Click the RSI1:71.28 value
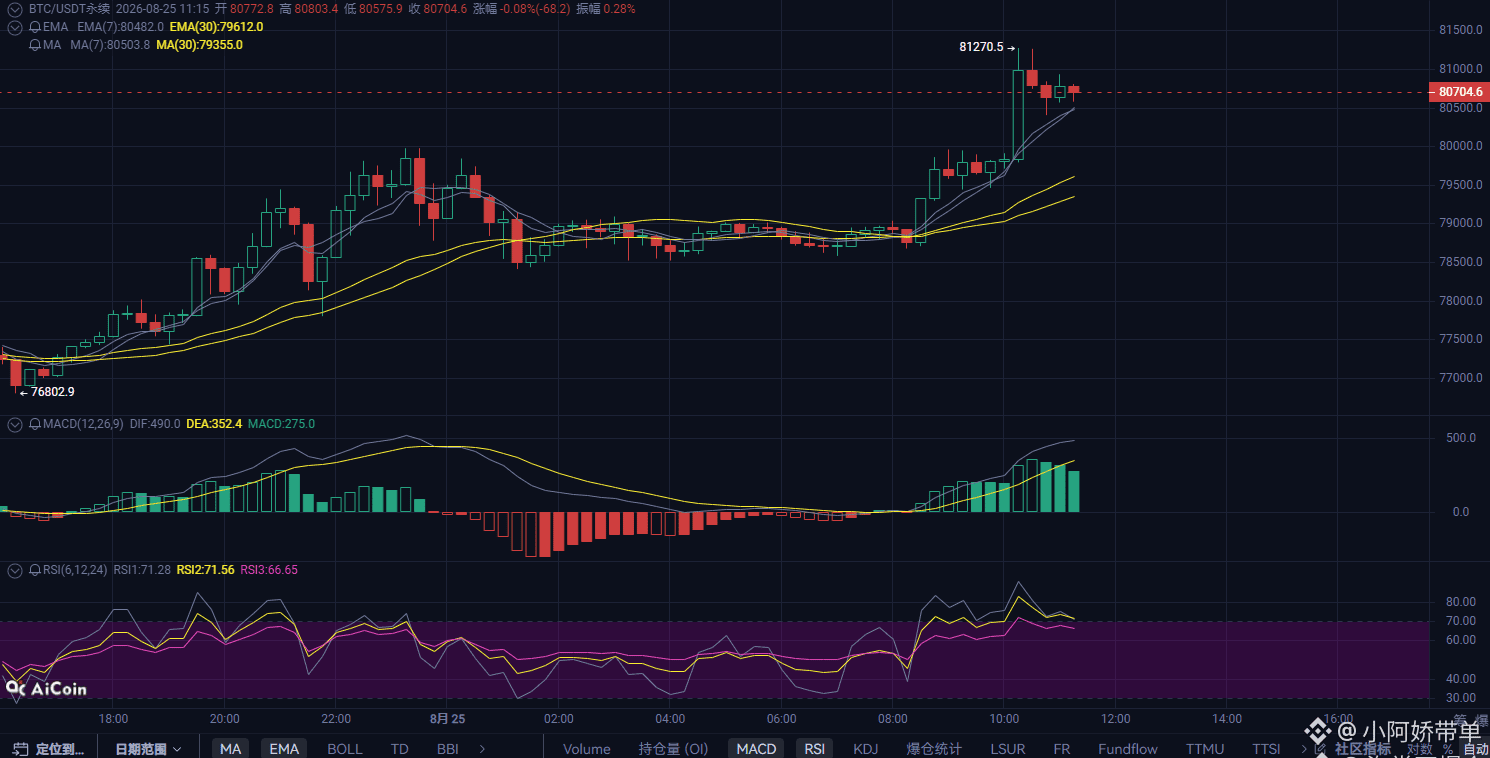The height and width of the screenshot is (758, 1490). coord(142,570)
